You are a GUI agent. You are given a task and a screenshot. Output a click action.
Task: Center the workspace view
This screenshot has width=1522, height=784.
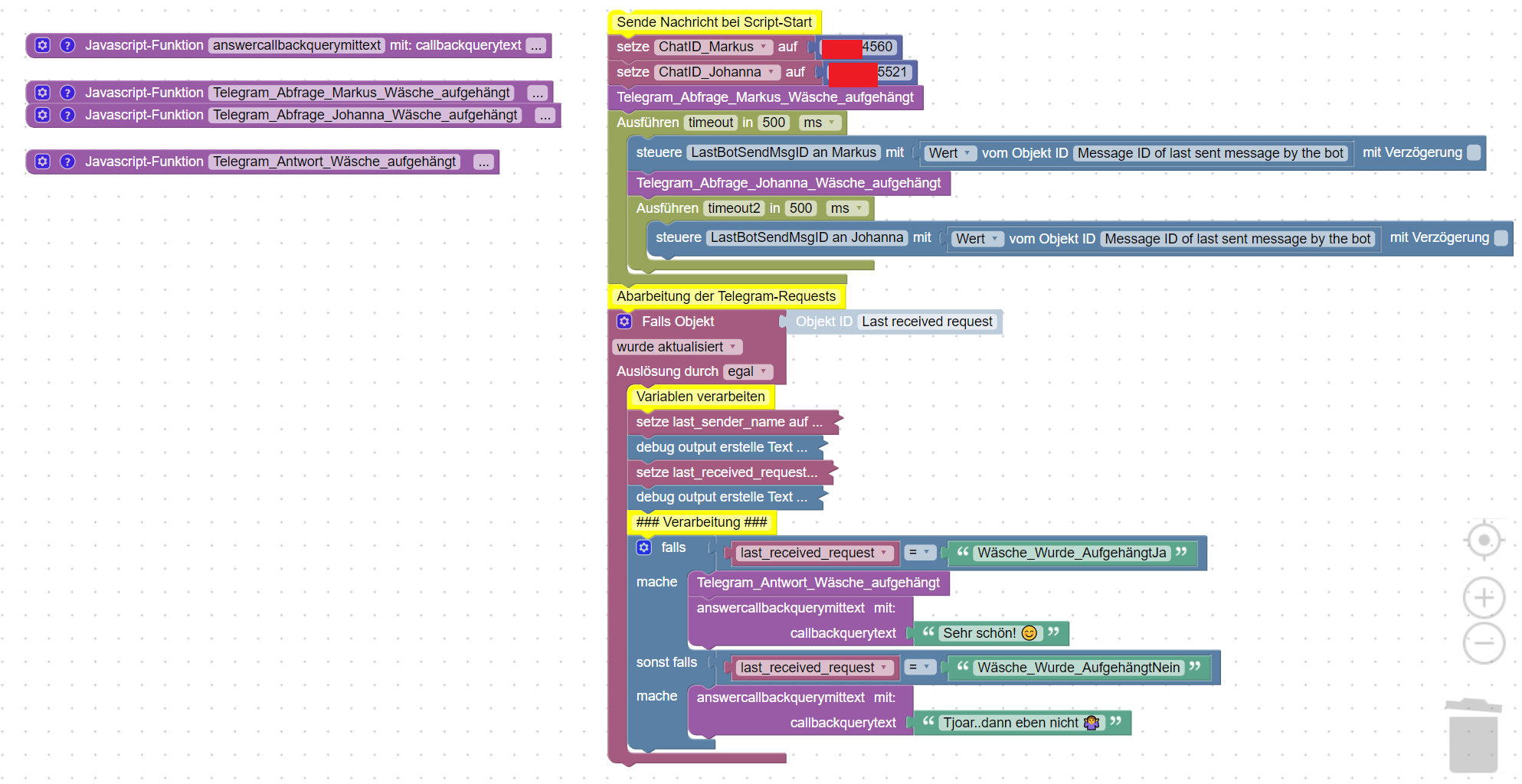click(1484, 541)
